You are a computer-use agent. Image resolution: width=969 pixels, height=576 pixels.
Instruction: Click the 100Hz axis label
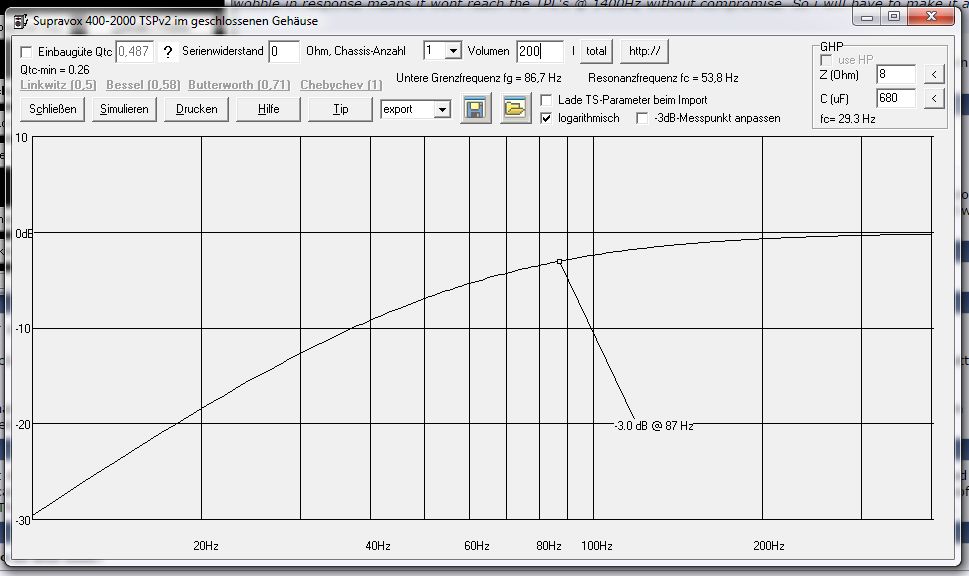coord(596,546)
